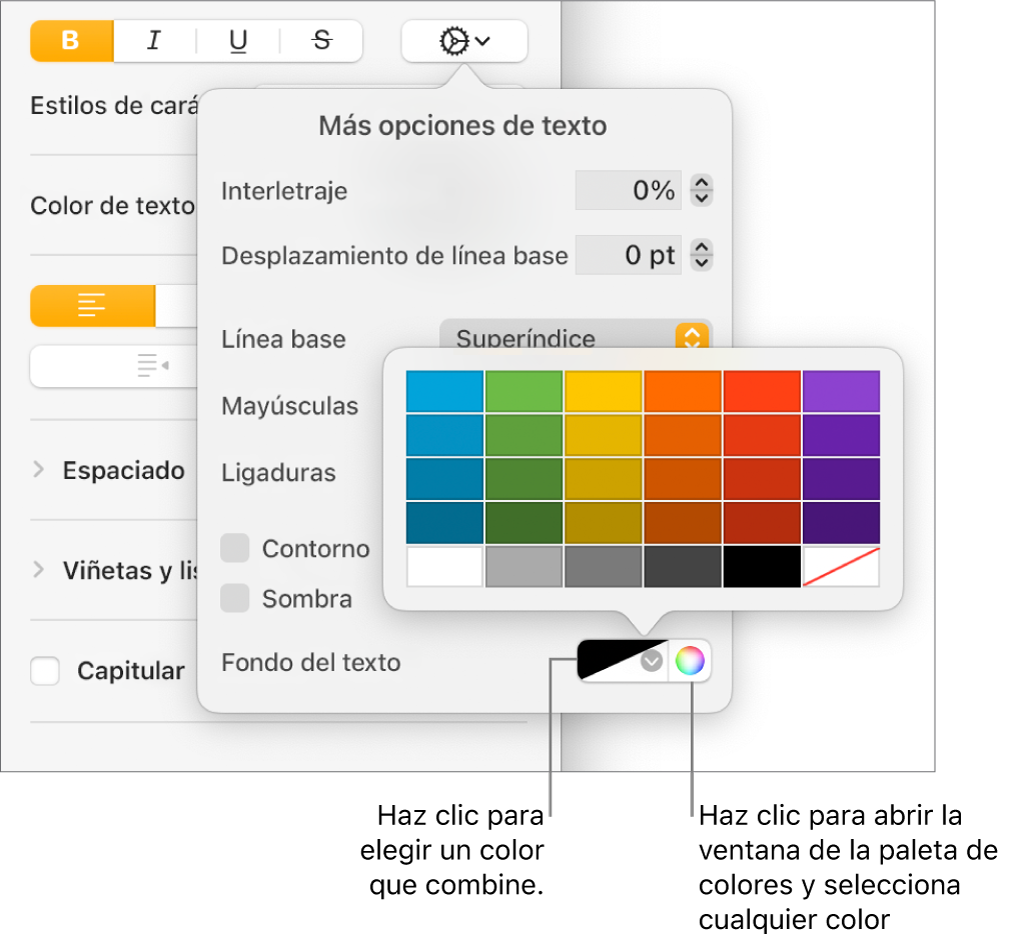The width and height of the screenshot is (1012, 945).
Task: Pick the no-fill swatch with red slash
Action: pos(841,566)
